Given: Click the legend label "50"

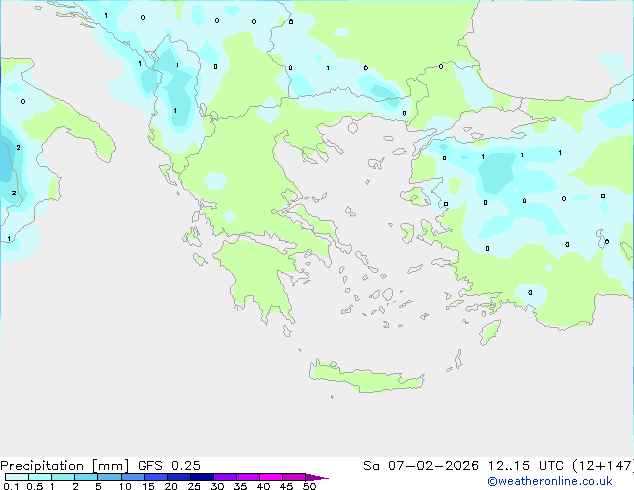Looking at the screenshot, I should pos(309,486).
